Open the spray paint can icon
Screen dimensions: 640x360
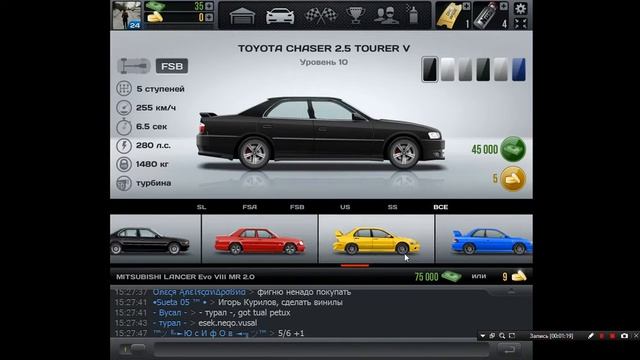413,15
